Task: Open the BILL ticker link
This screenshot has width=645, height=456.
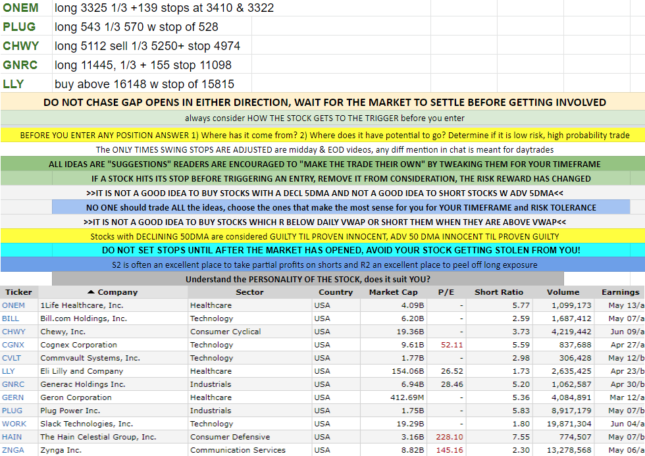Action: coord(10,318)
